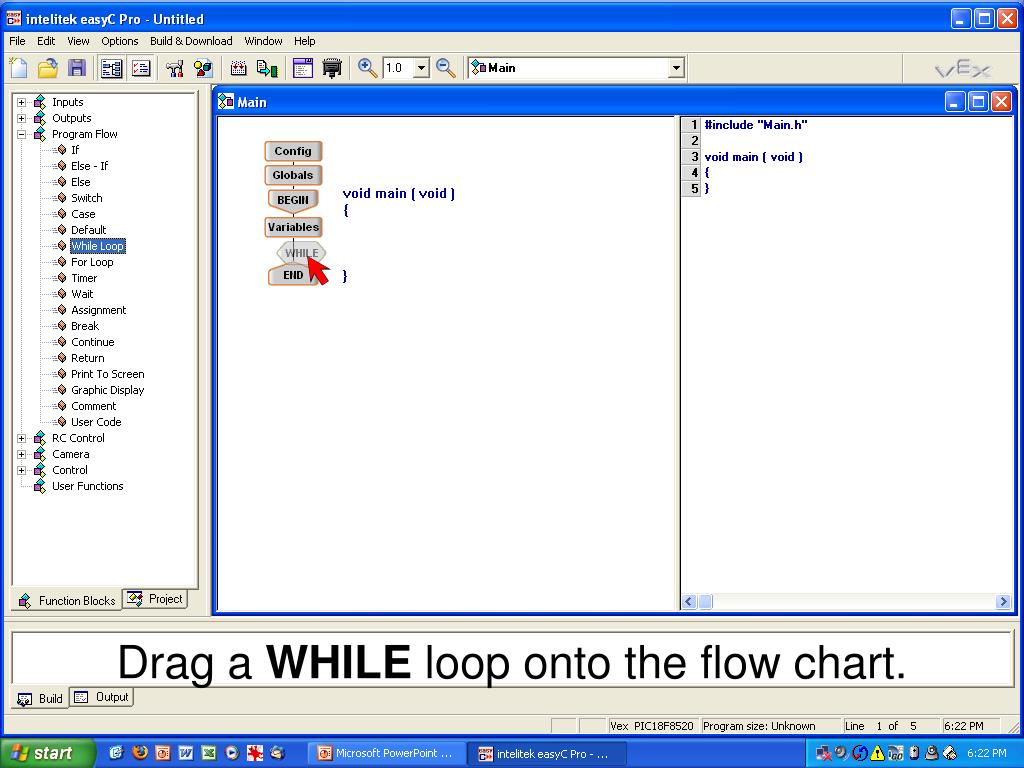This screenshot has height=768, width=1024.
Task: Select the Wait block item
Action: tap(82, 294)
